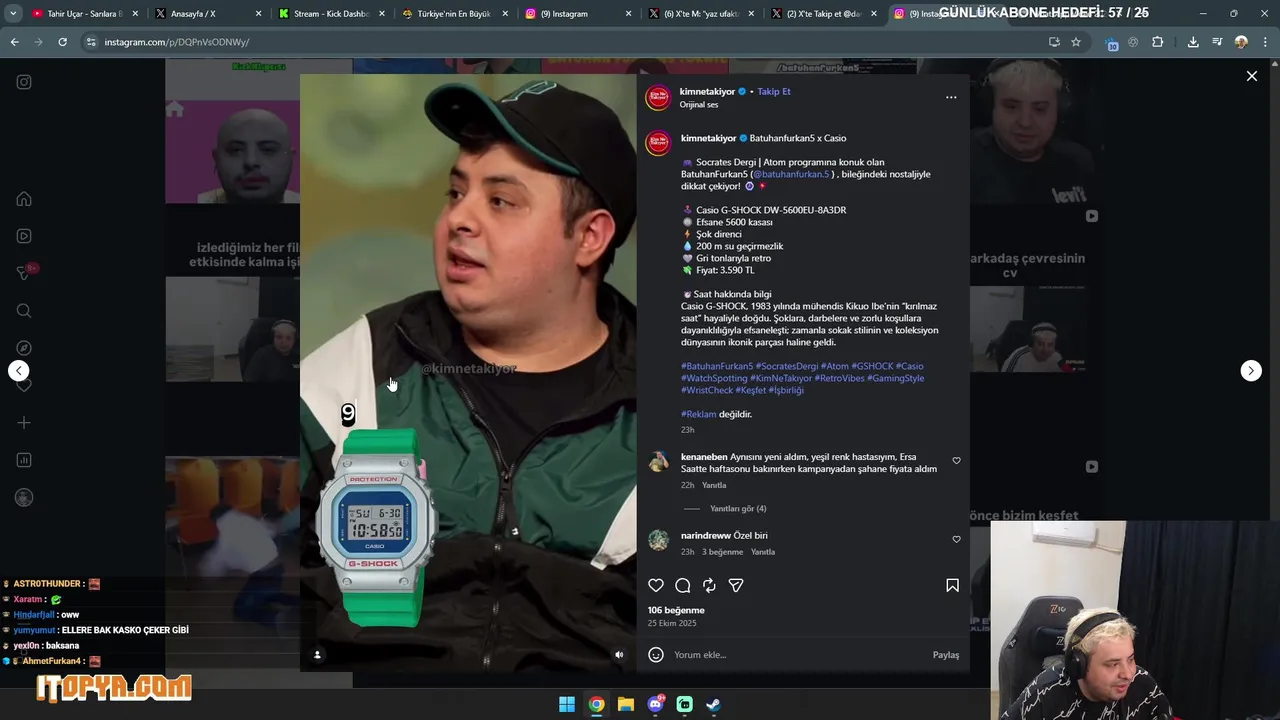Click the Instagram logo in the sidebar
Viewport: 1280px width, 720px height.
click(x=24, y=82)
